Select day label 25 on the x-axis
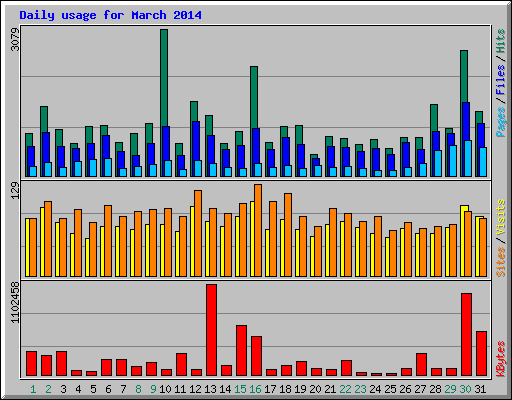The image size is (512, 400). [390, 389]
